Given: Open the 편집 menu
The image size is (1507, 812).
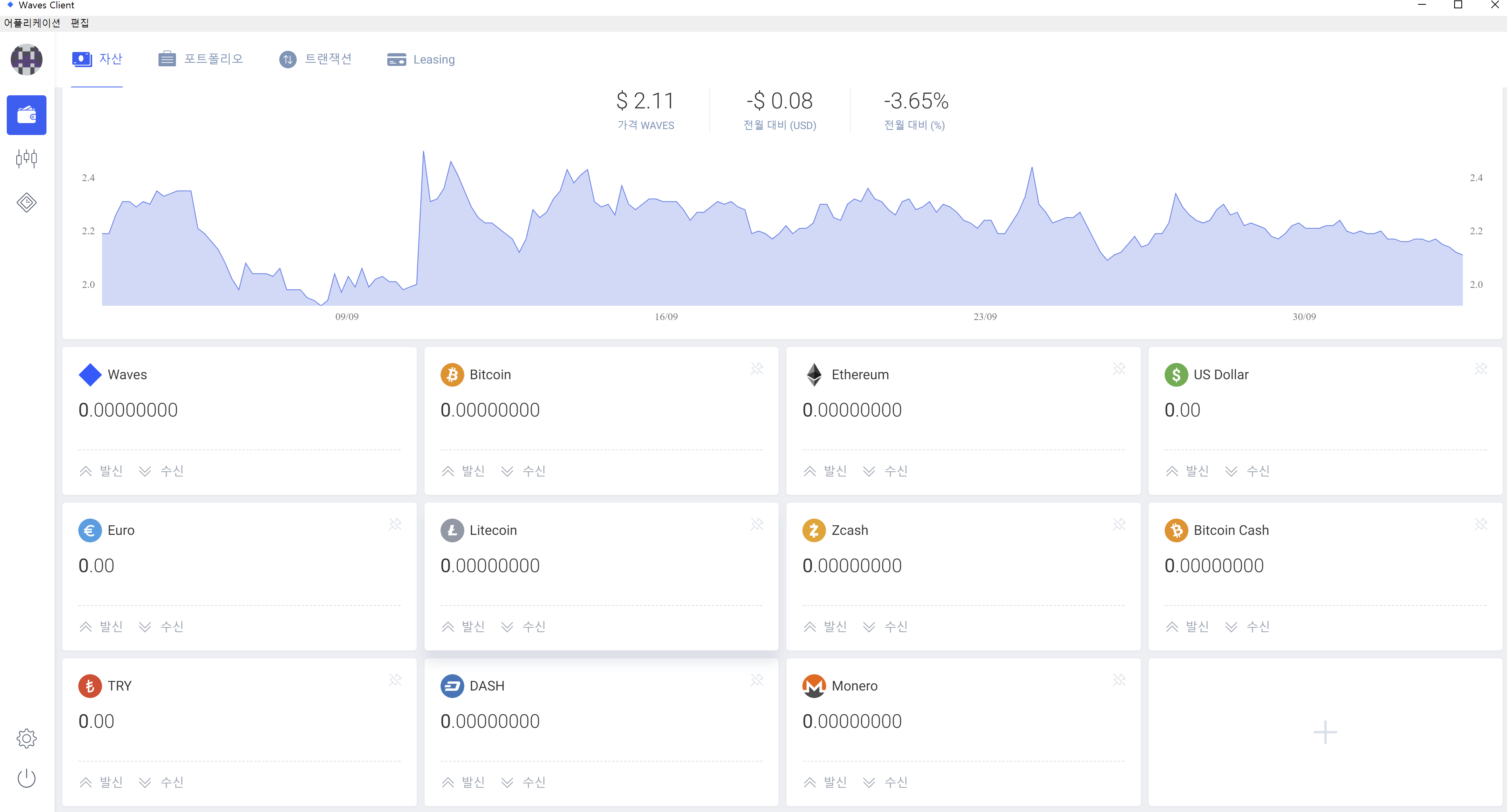Looking at the screenshot, I should (x=79, y=23).
